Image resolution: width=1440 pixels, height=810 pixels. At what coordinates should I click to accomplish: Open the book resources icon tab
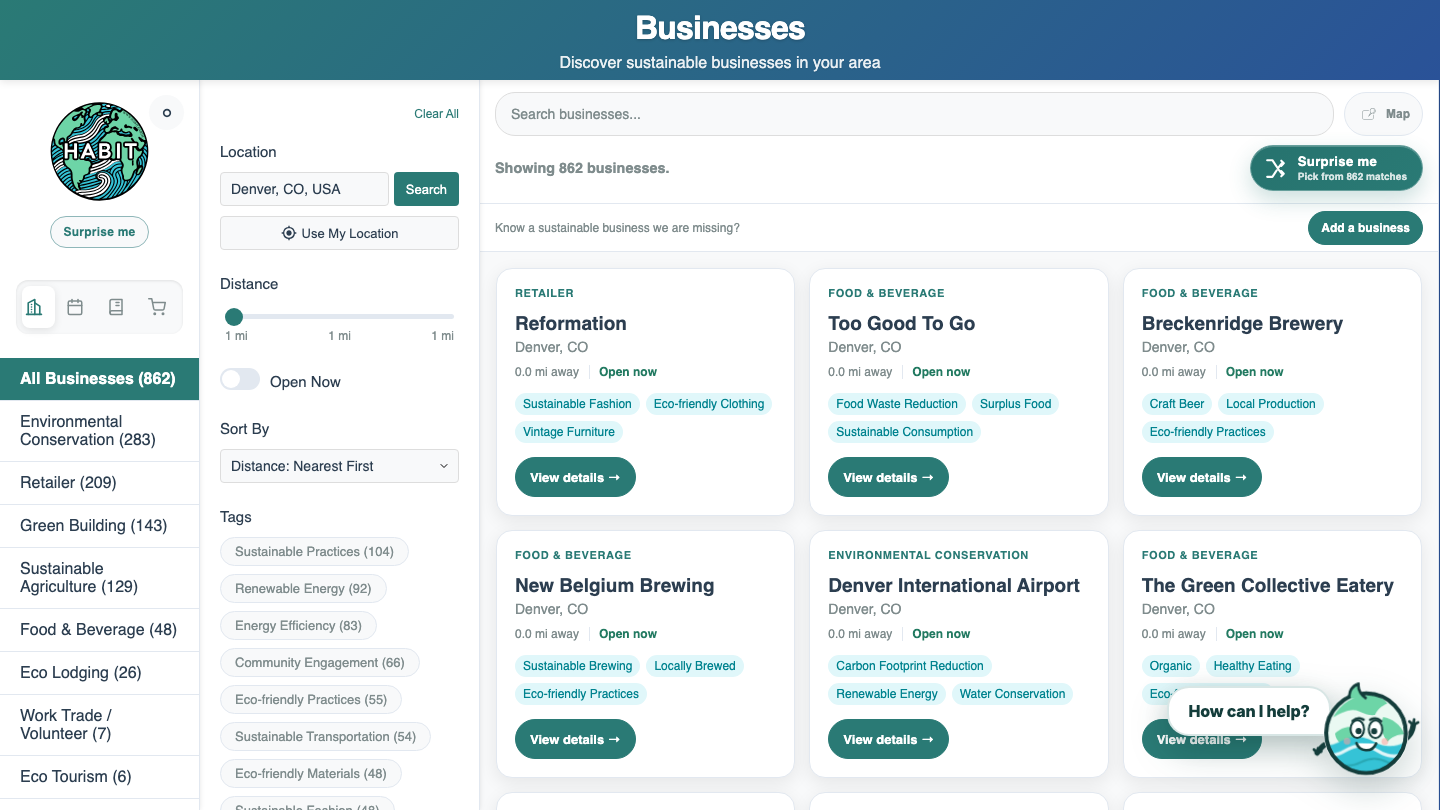coord(116,307)
